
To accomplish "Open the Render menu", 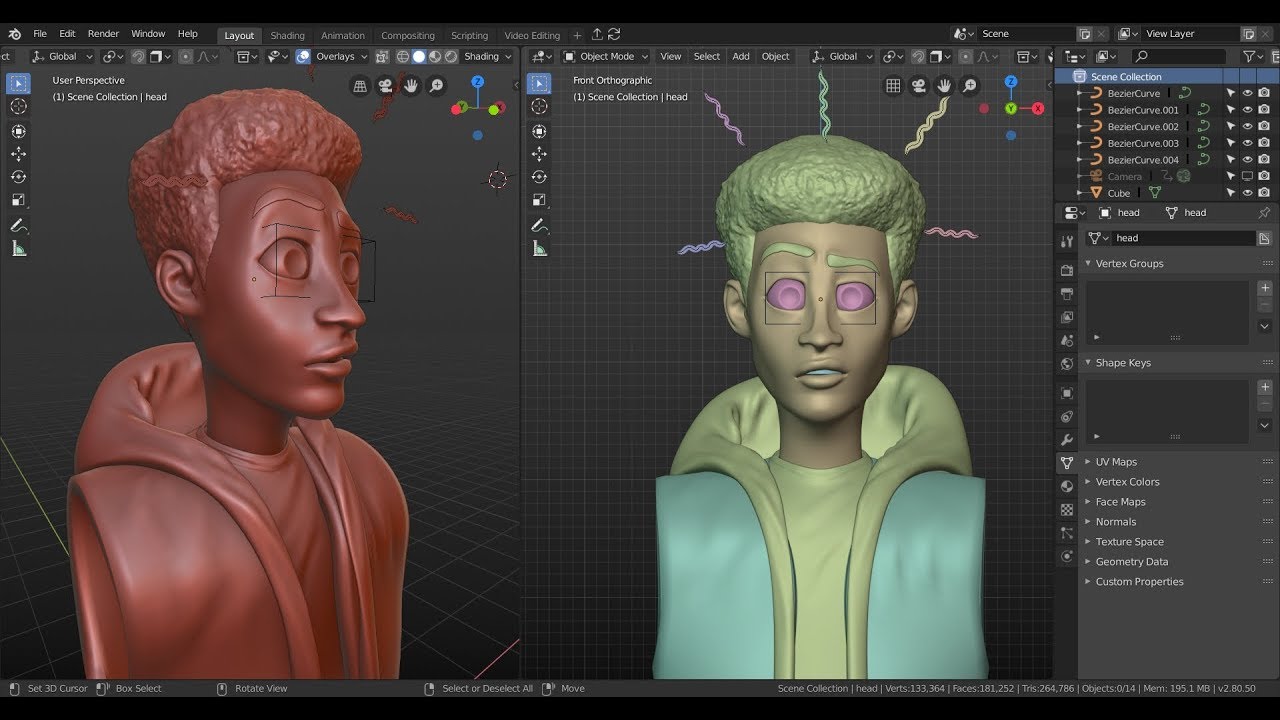I will [103, 34].
